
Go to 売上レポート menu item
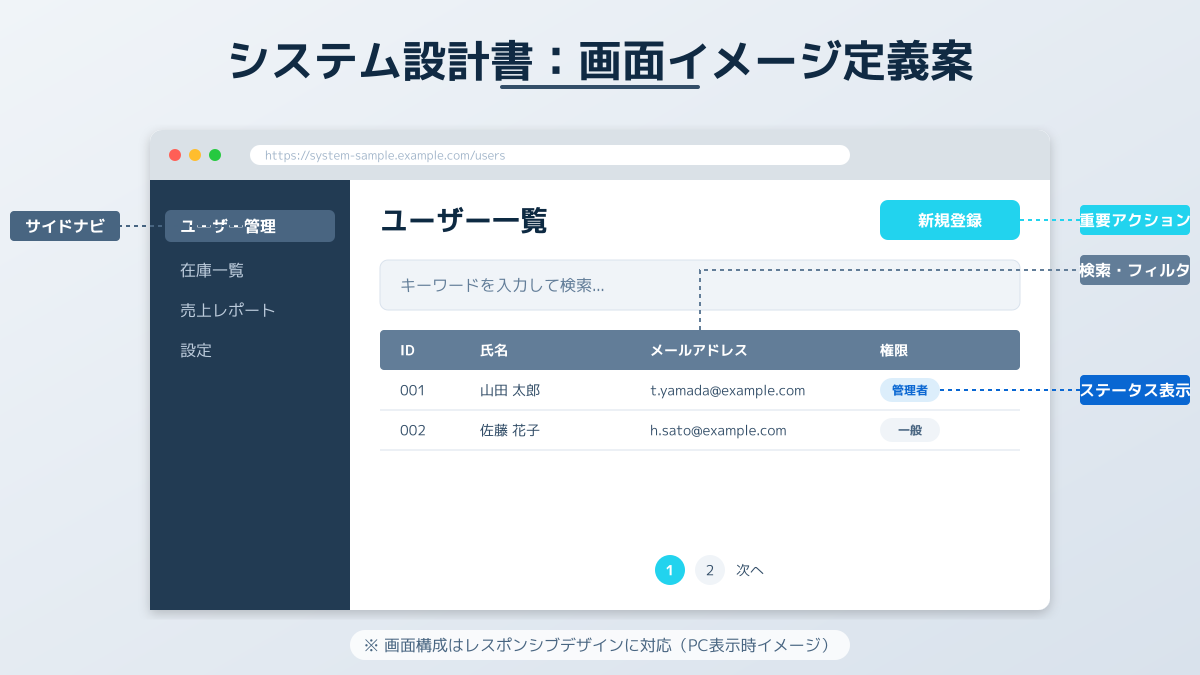coord(228,310)
